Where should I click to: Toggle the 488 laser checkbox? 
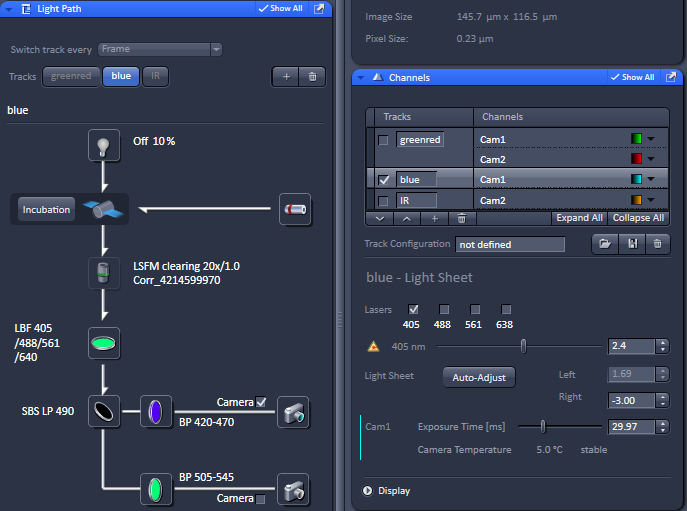click(x=445, y=309)
